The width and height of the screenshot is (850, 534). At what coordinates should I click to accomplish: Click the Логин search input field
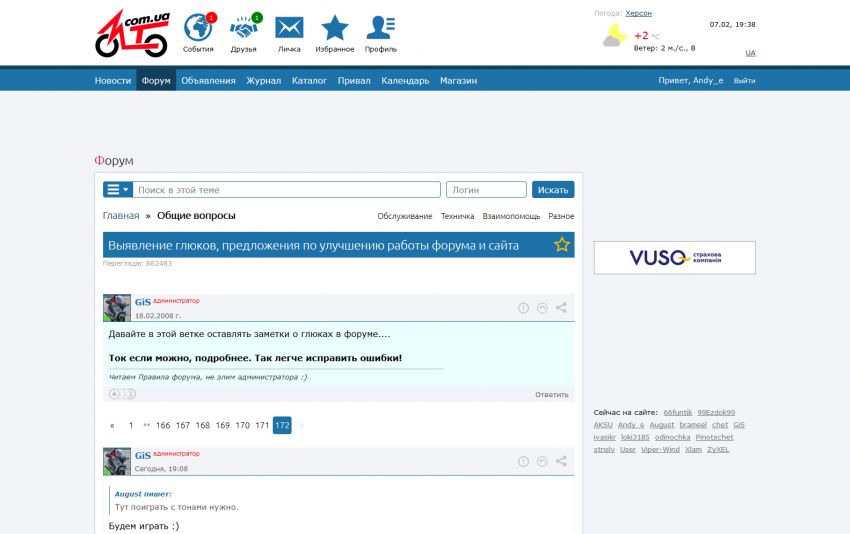486,190
